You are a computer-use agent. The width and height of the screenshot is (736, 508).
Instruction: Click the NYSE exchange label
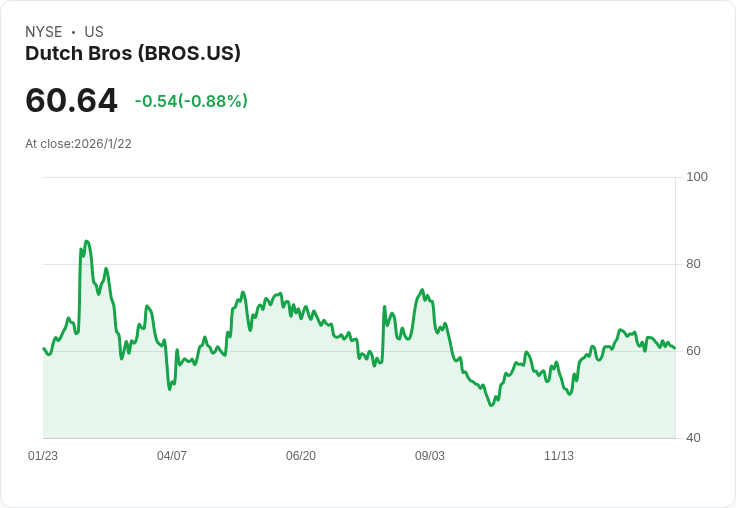pyautogui.click(x=43, y=32)
